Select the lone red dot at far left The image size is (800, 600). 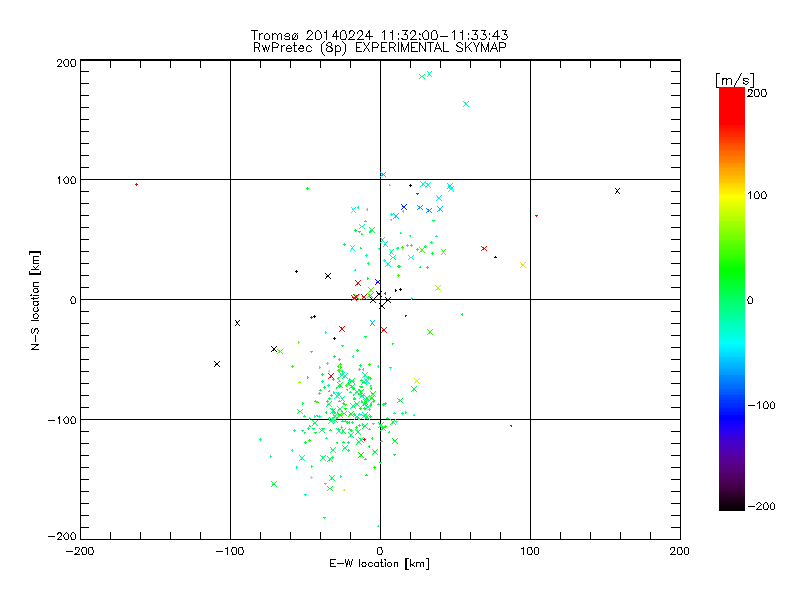(136, 185)
